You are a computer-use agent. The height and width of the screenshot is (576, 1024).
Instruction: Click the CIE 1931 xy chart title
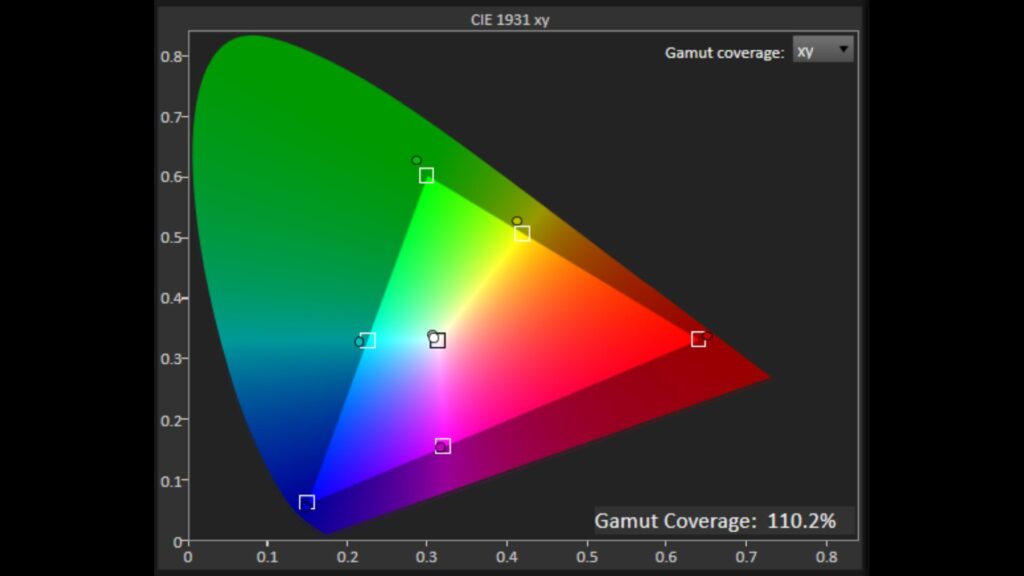point(510,19)
